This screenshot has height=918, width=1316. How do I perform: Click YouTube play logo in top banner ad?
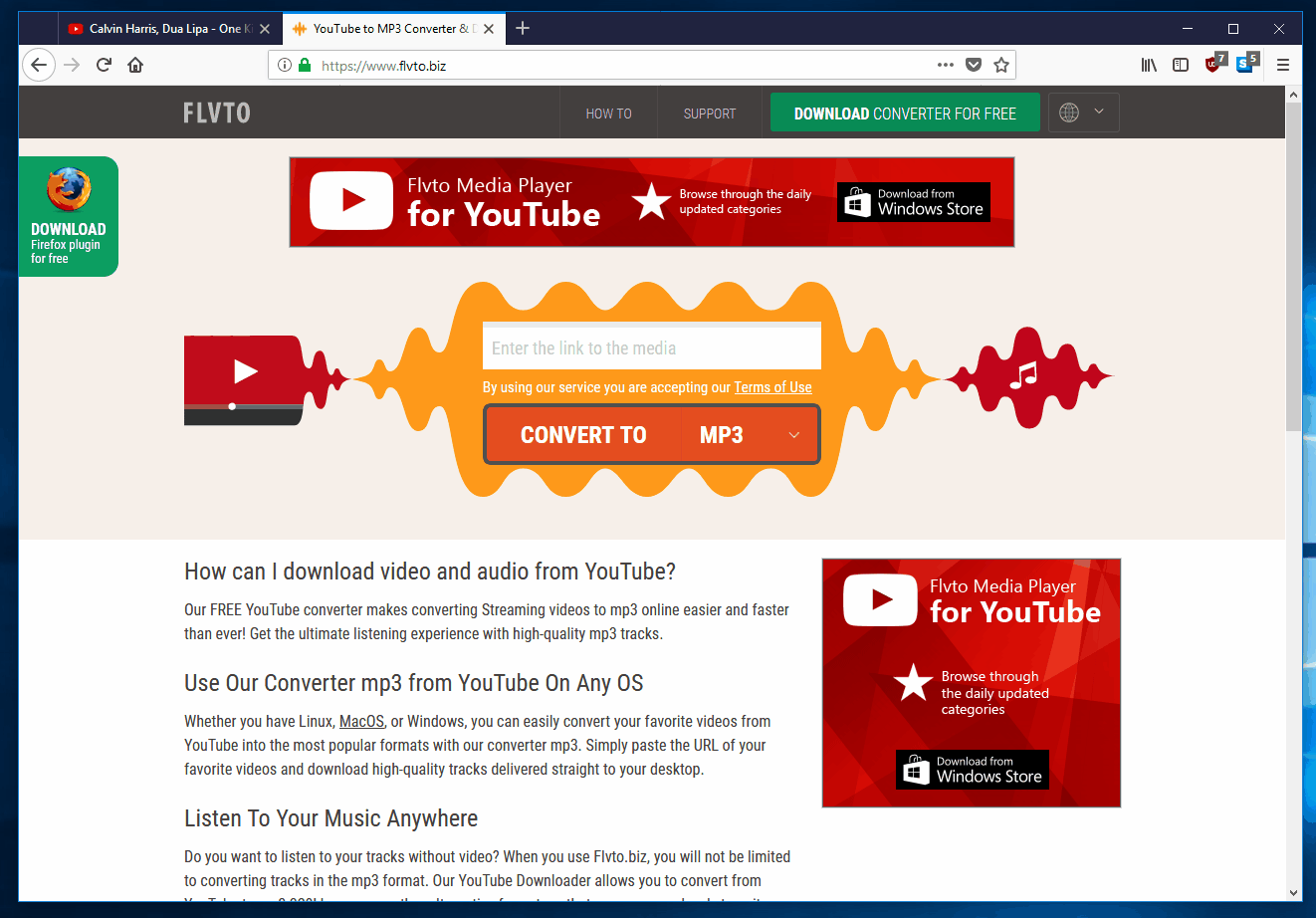(x=351, y=201)
